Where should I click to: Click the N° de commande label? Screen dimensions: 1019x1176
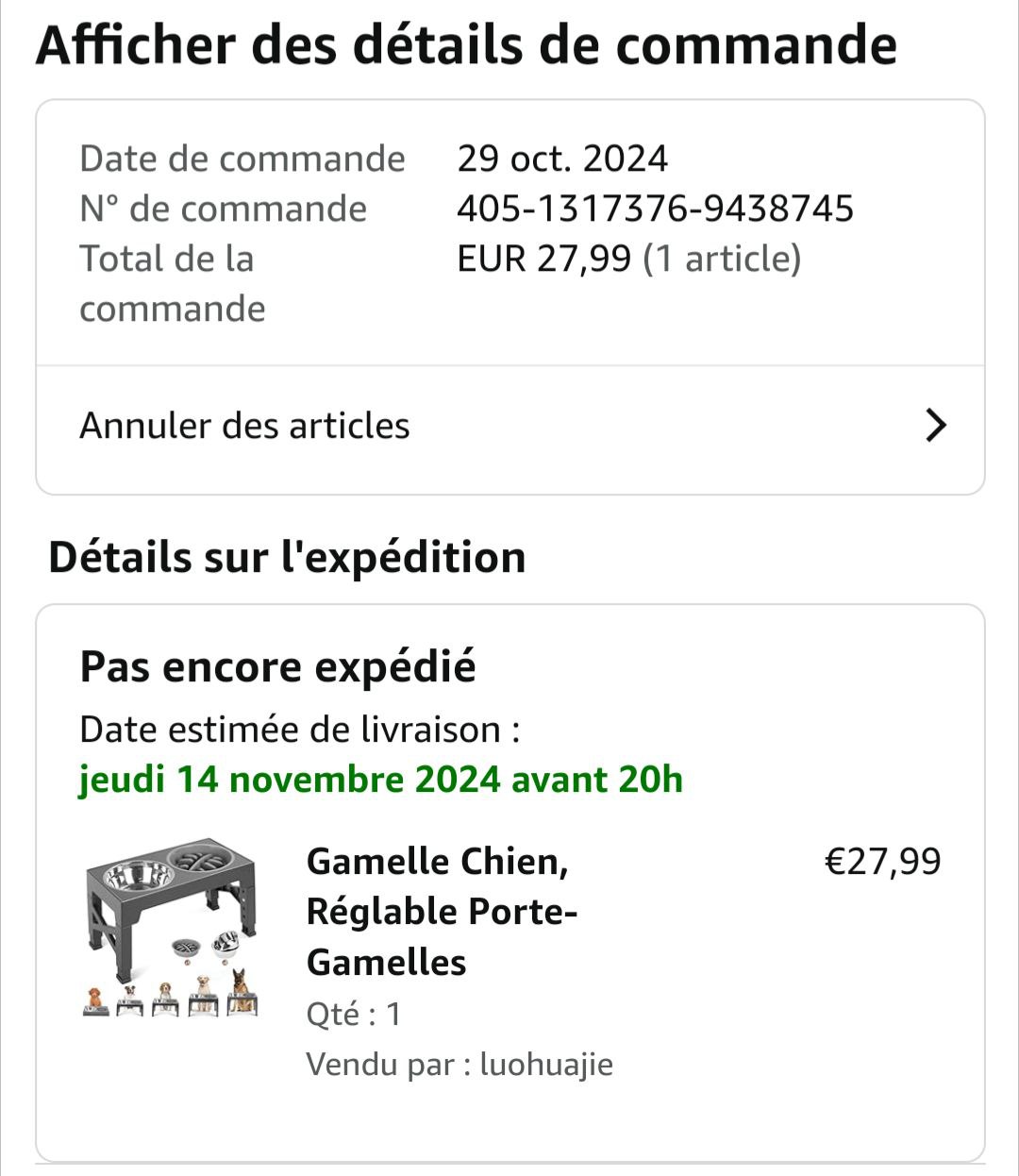(x=223, y=209)
